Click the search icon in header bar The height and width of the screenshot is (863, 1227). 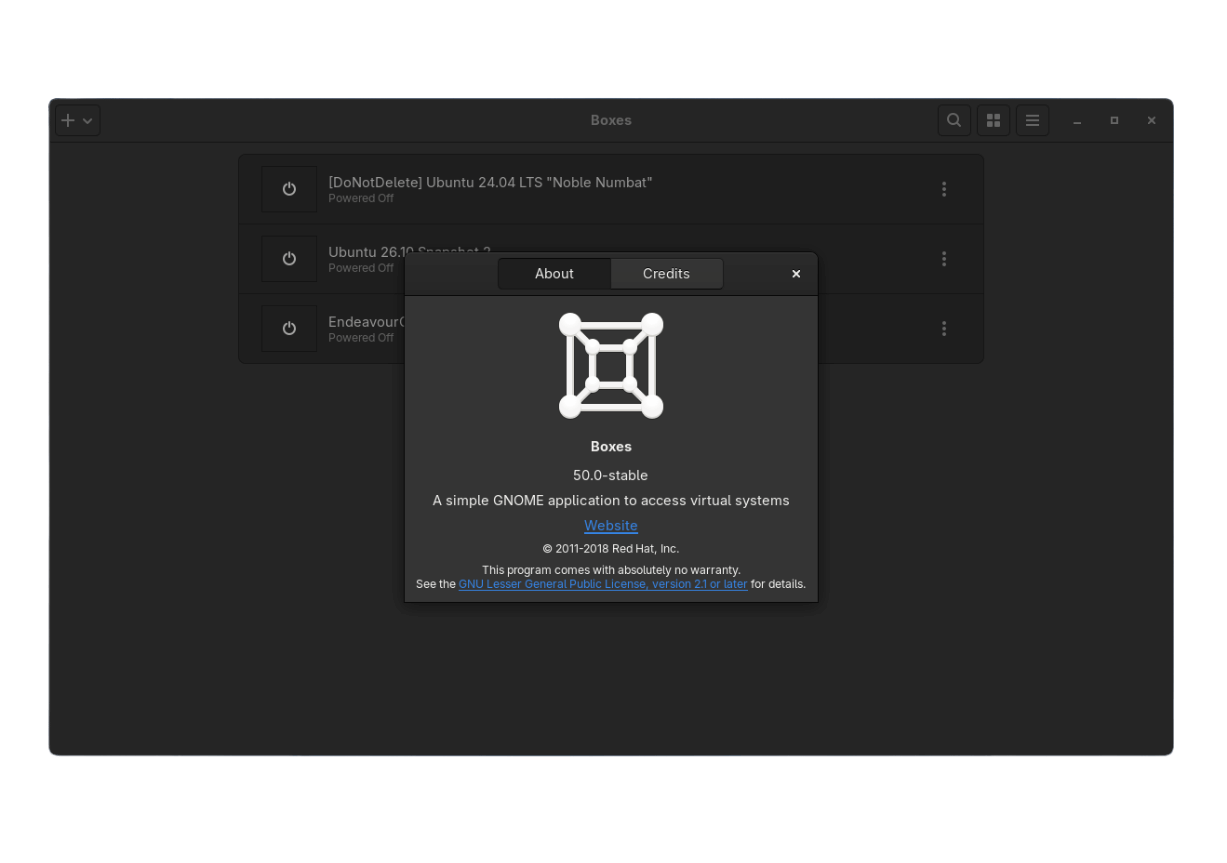[x=954, y=120]
